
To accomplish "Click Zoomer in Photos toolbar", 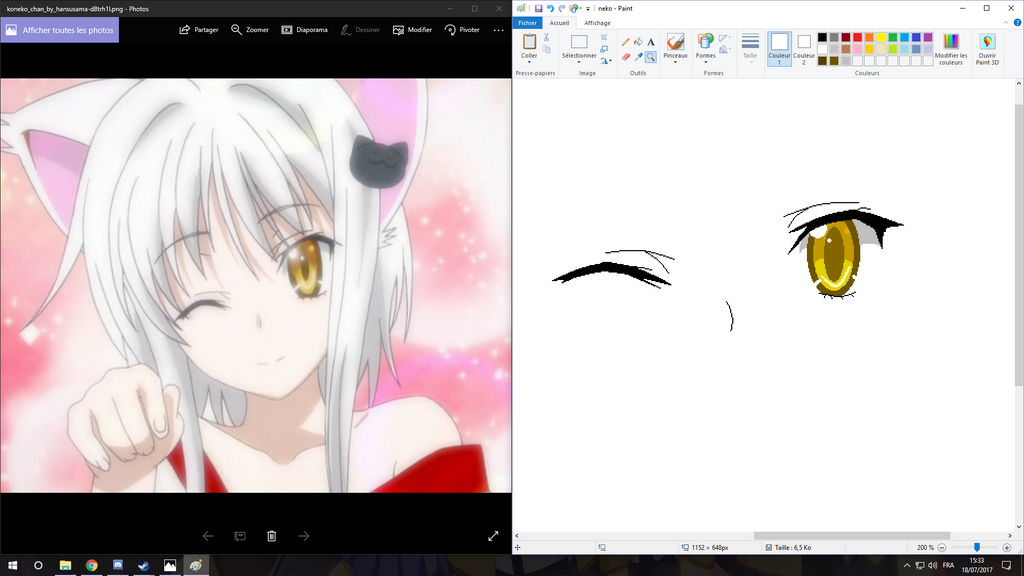I will 249,30.
